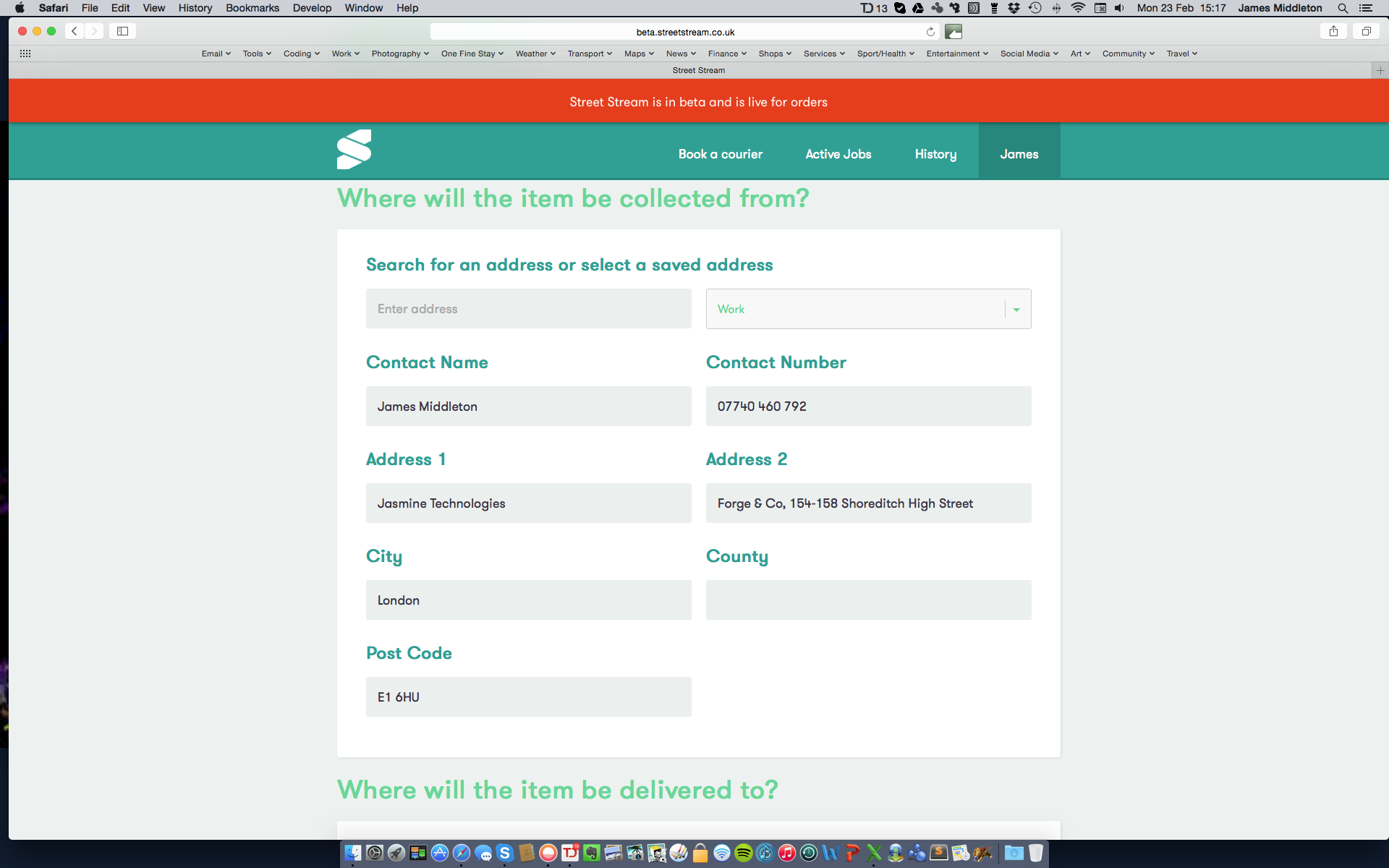Click the Enter address search field
This screenshot has height=868, width=1389.
pos(528,309)
